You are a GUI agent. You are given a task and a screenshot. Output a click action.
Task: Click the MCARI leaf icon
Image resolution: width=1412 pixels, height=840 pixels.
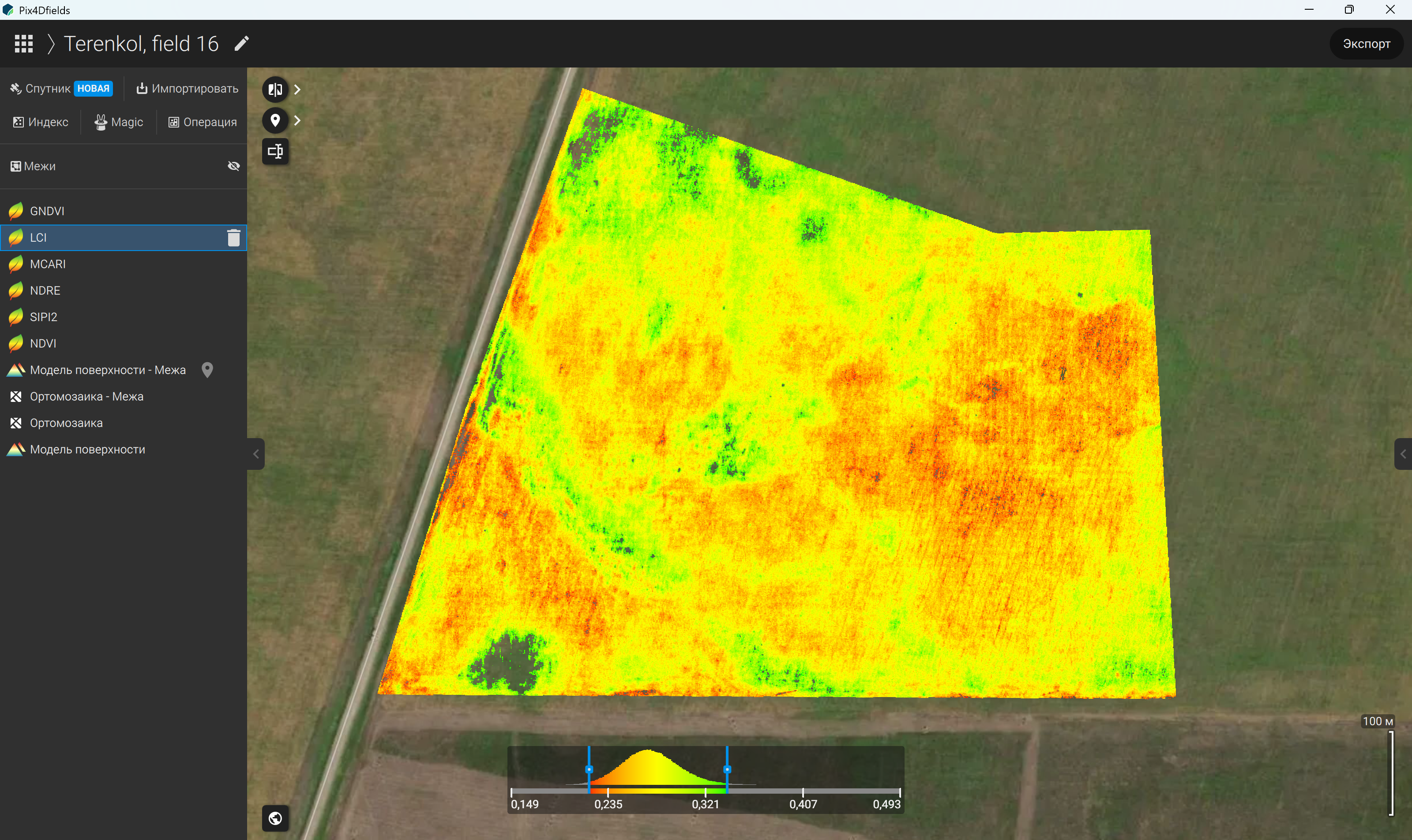click(x=16, y=264)
